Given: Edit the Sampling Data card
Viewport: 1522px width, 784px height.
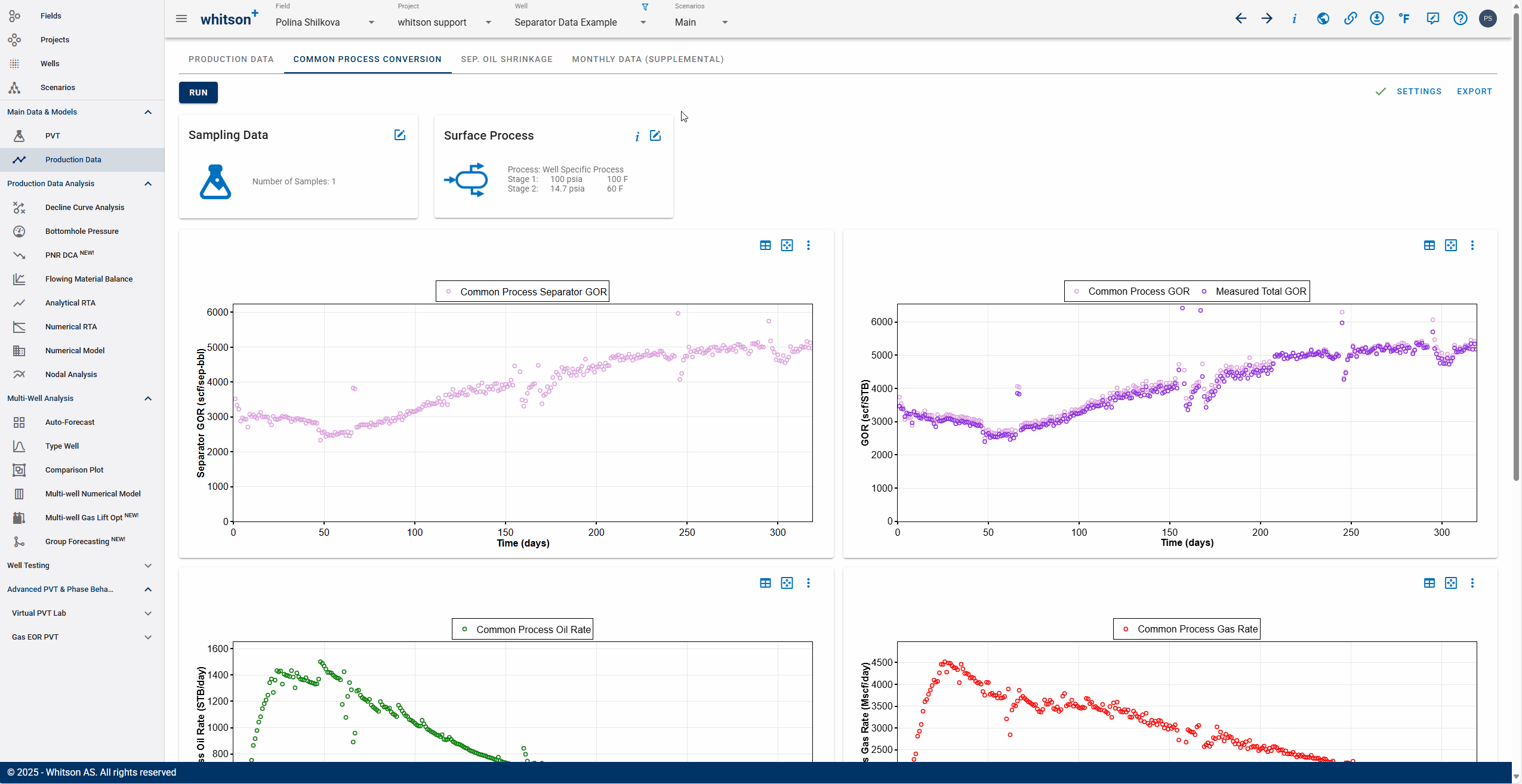Looking at the screenshot, I should coord(400,135).
